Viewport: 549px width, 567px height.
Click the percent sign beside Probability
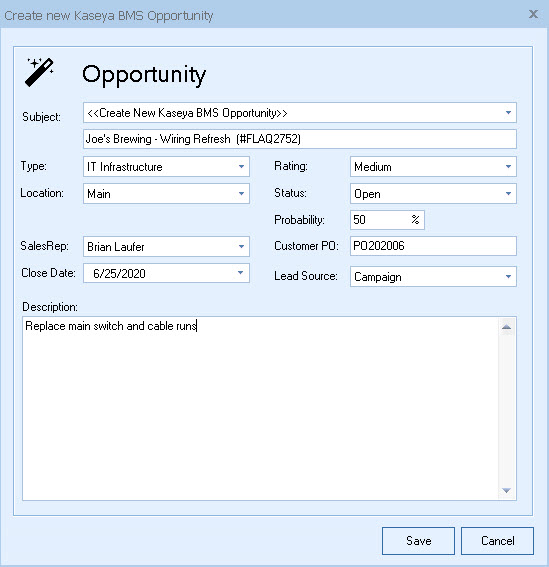tap(416, 219)
